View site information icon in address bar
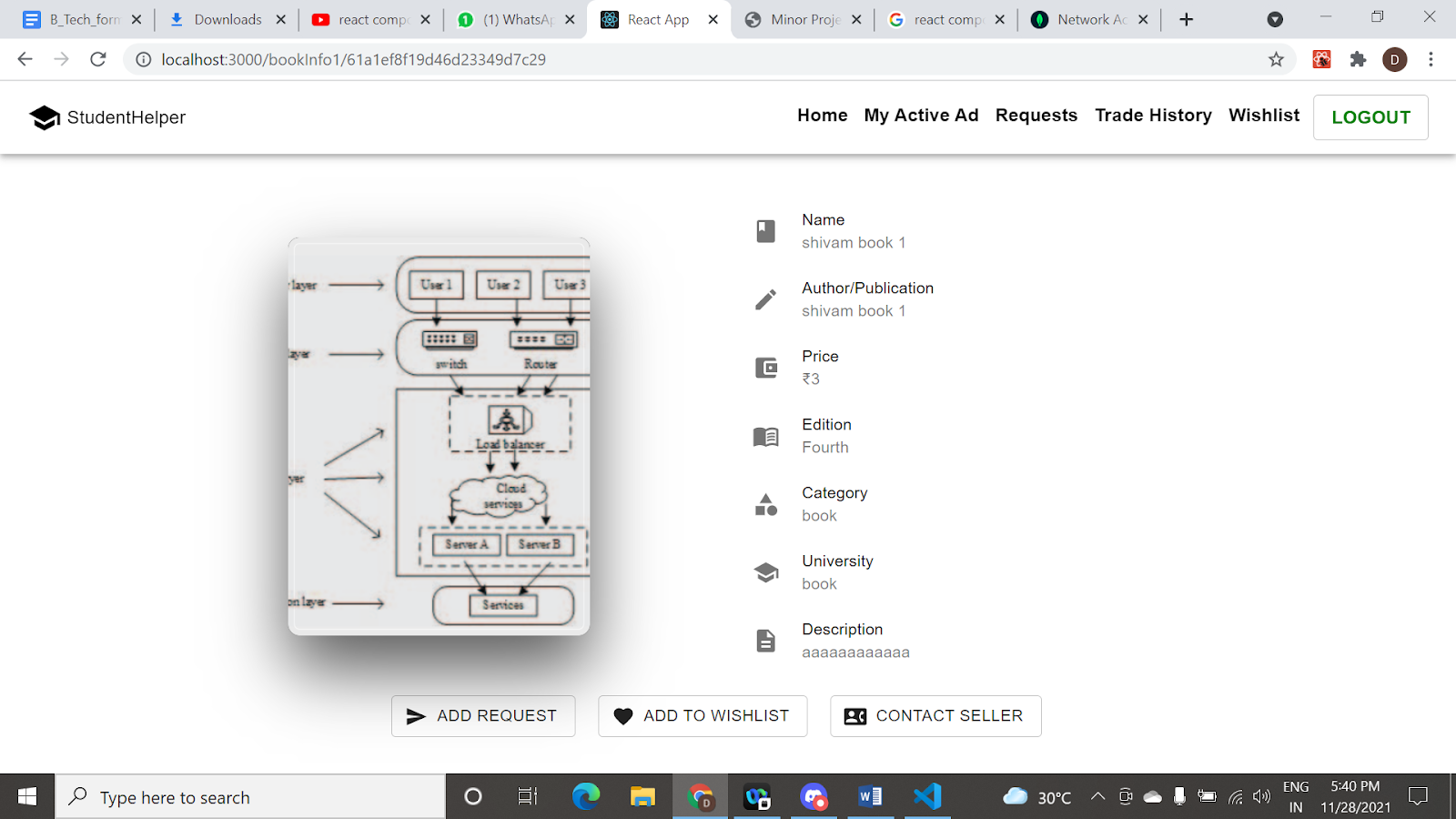 (x=143, y=59)
